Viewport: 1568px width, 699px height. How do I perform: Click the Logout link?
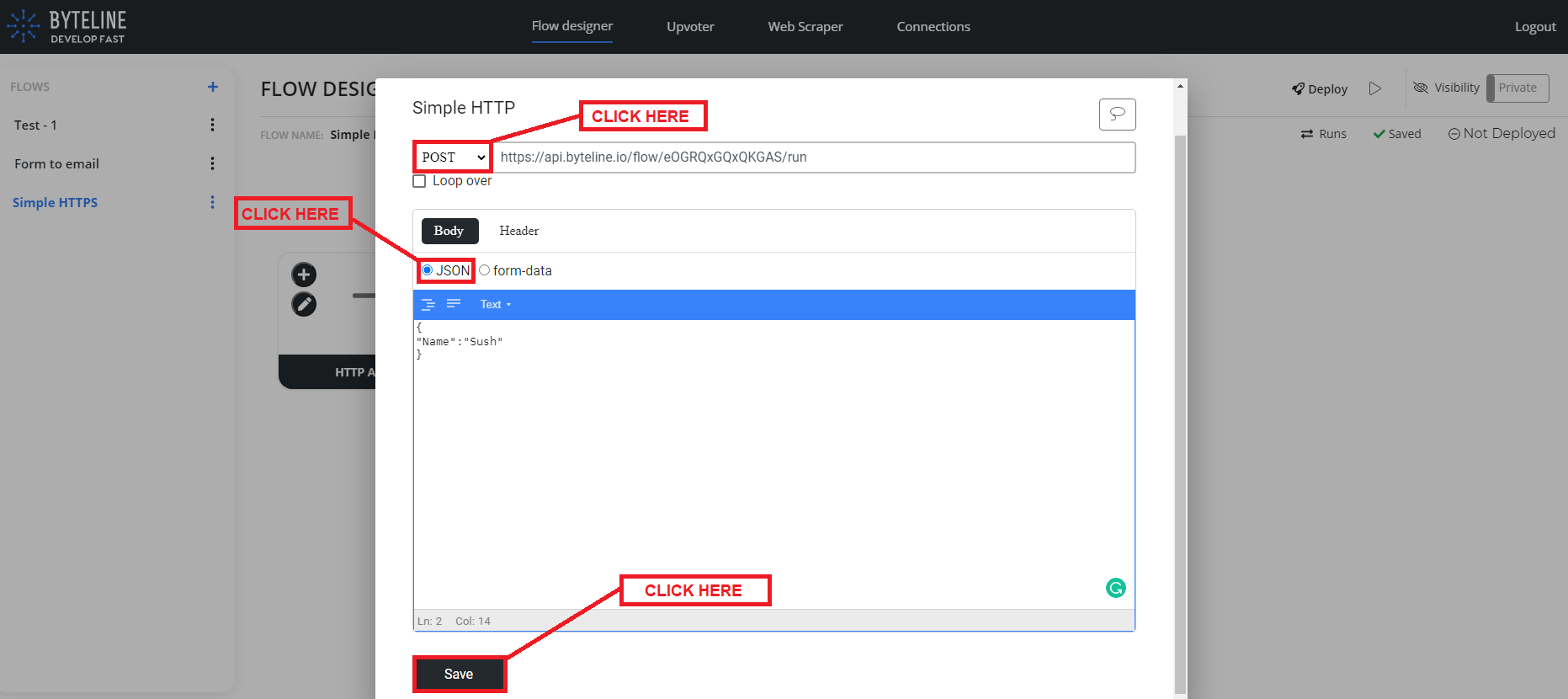tap(1535, 27)
